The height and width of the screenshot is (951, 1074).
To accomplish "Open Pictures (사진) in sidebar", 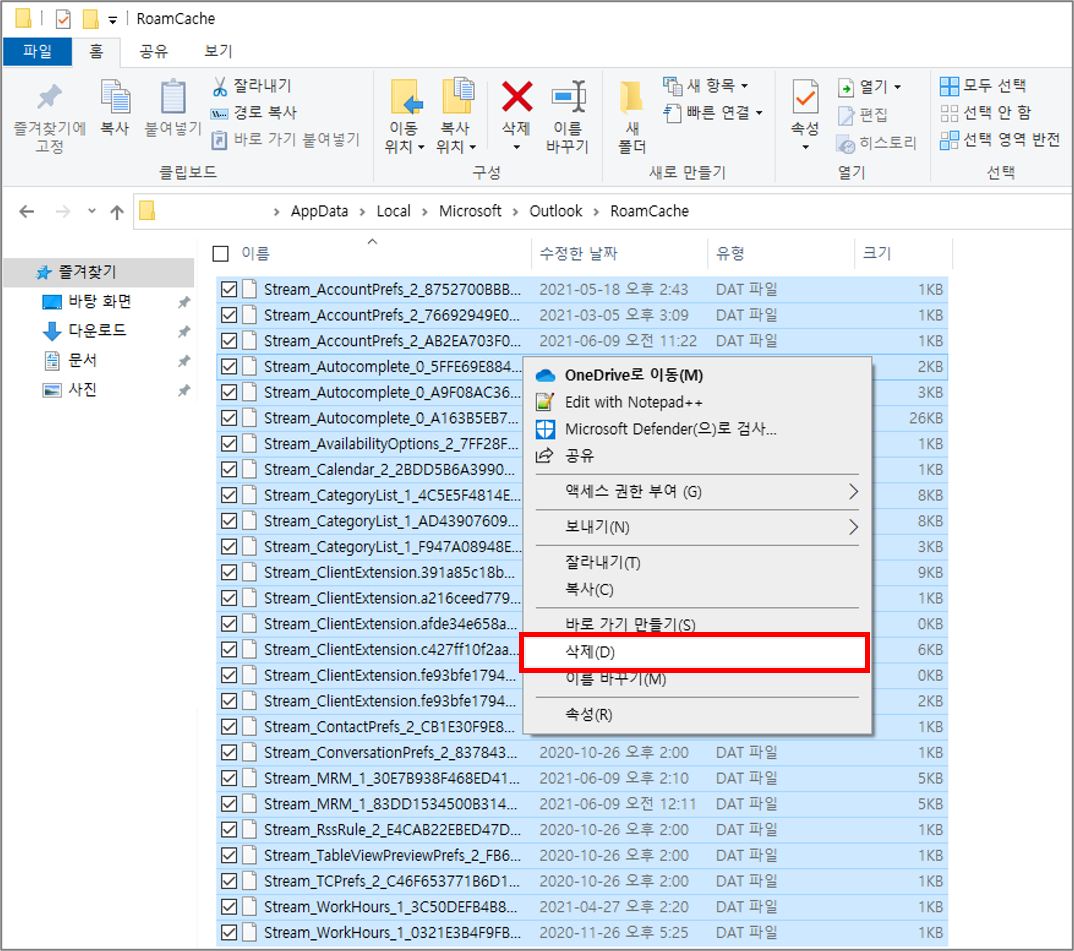I will point(82,389).
